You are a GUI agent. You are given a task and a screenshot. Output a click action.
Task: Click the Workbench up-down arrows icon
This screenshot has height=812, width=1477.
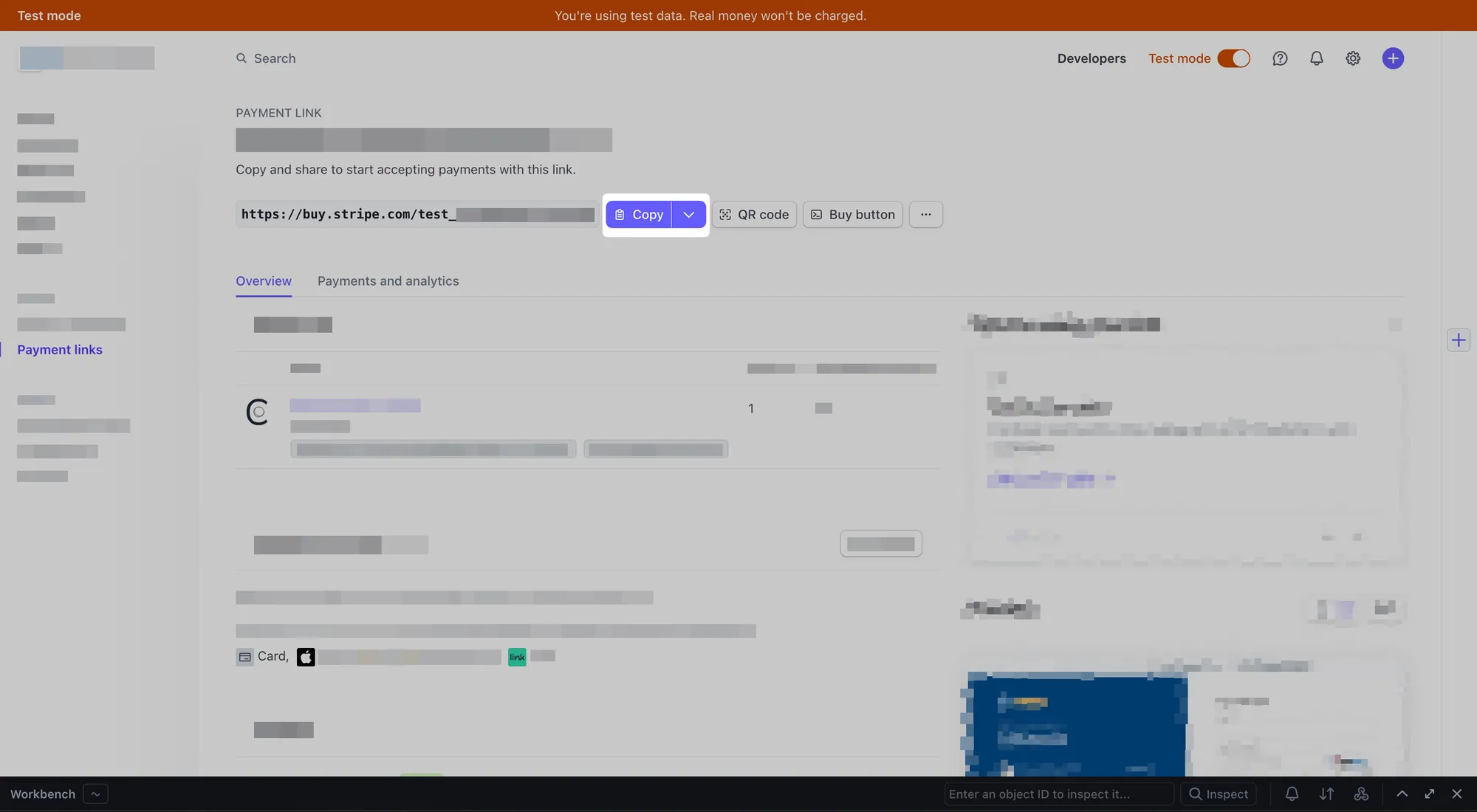pos(1326,794)
